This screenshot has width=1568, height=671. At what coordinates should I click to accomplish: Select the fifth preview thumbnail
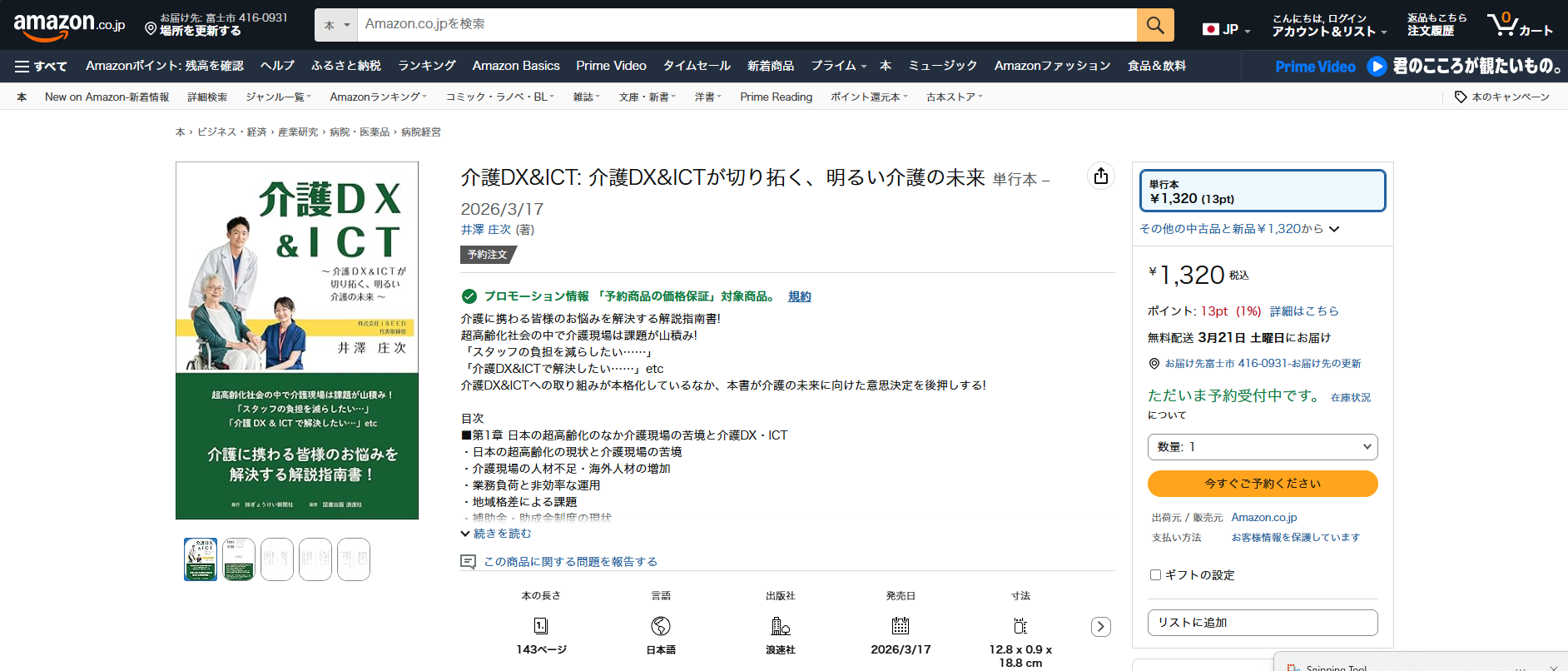click(x=354, y=559)
